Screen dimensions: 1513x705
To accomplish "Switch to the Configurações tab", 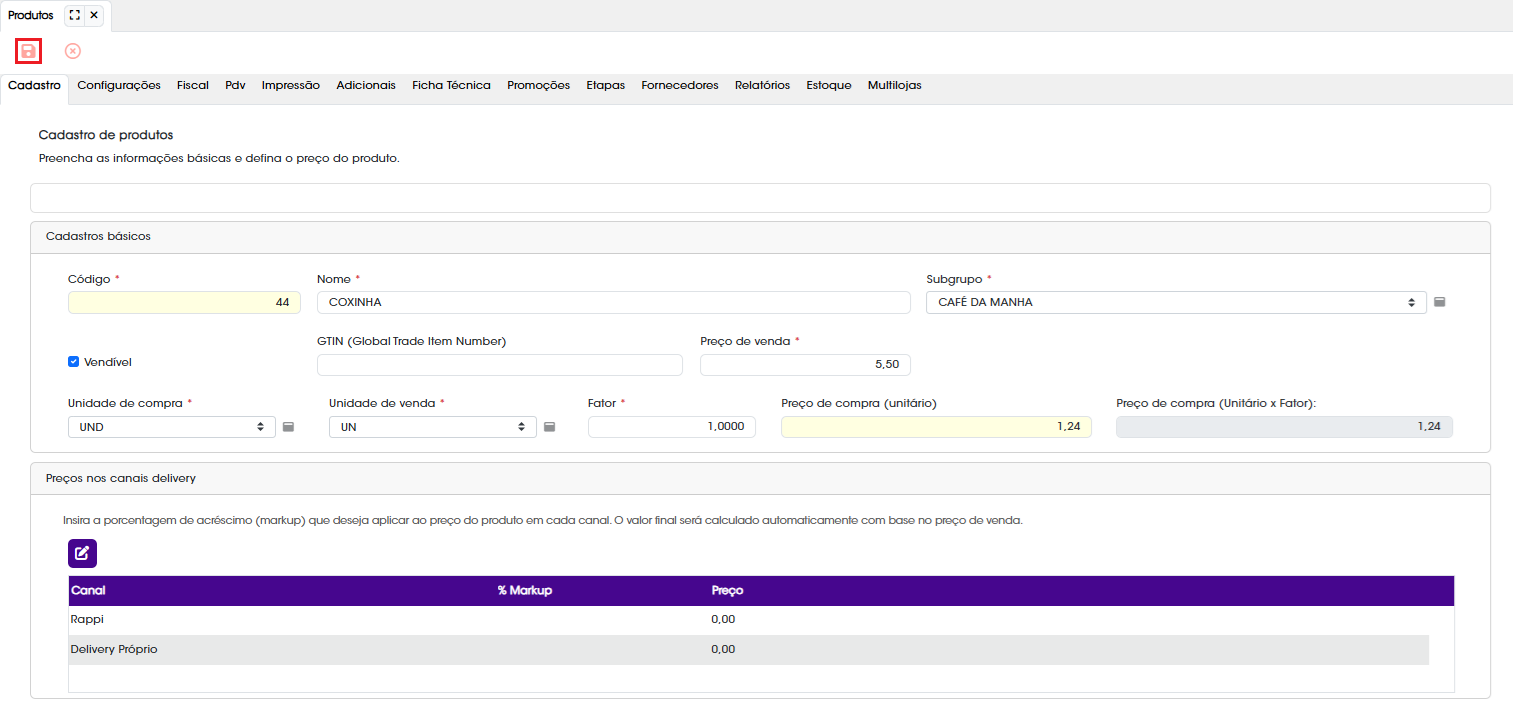I will point(119,86).
